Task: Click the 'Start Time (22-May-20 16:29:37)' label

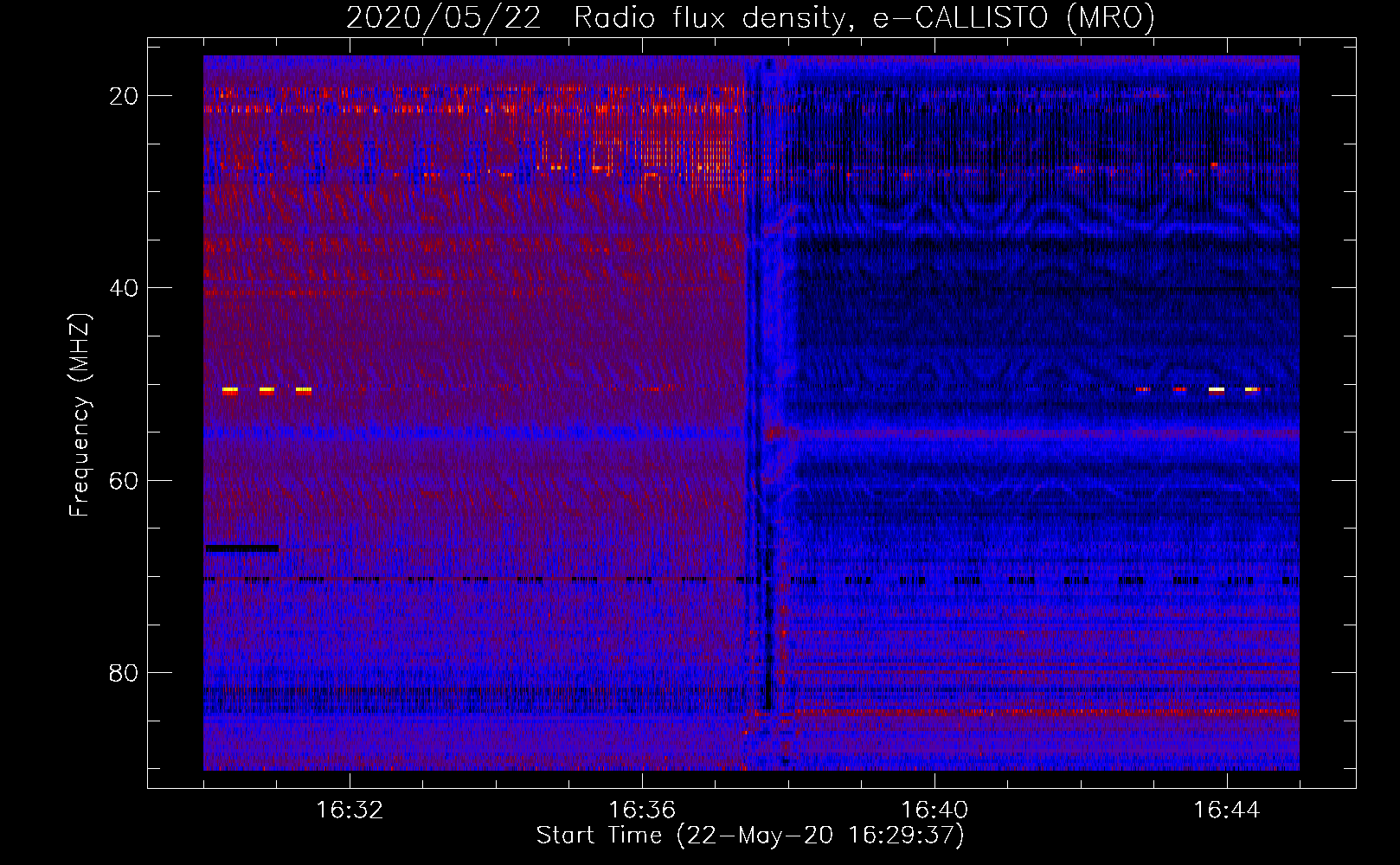Action: point(750,836)
